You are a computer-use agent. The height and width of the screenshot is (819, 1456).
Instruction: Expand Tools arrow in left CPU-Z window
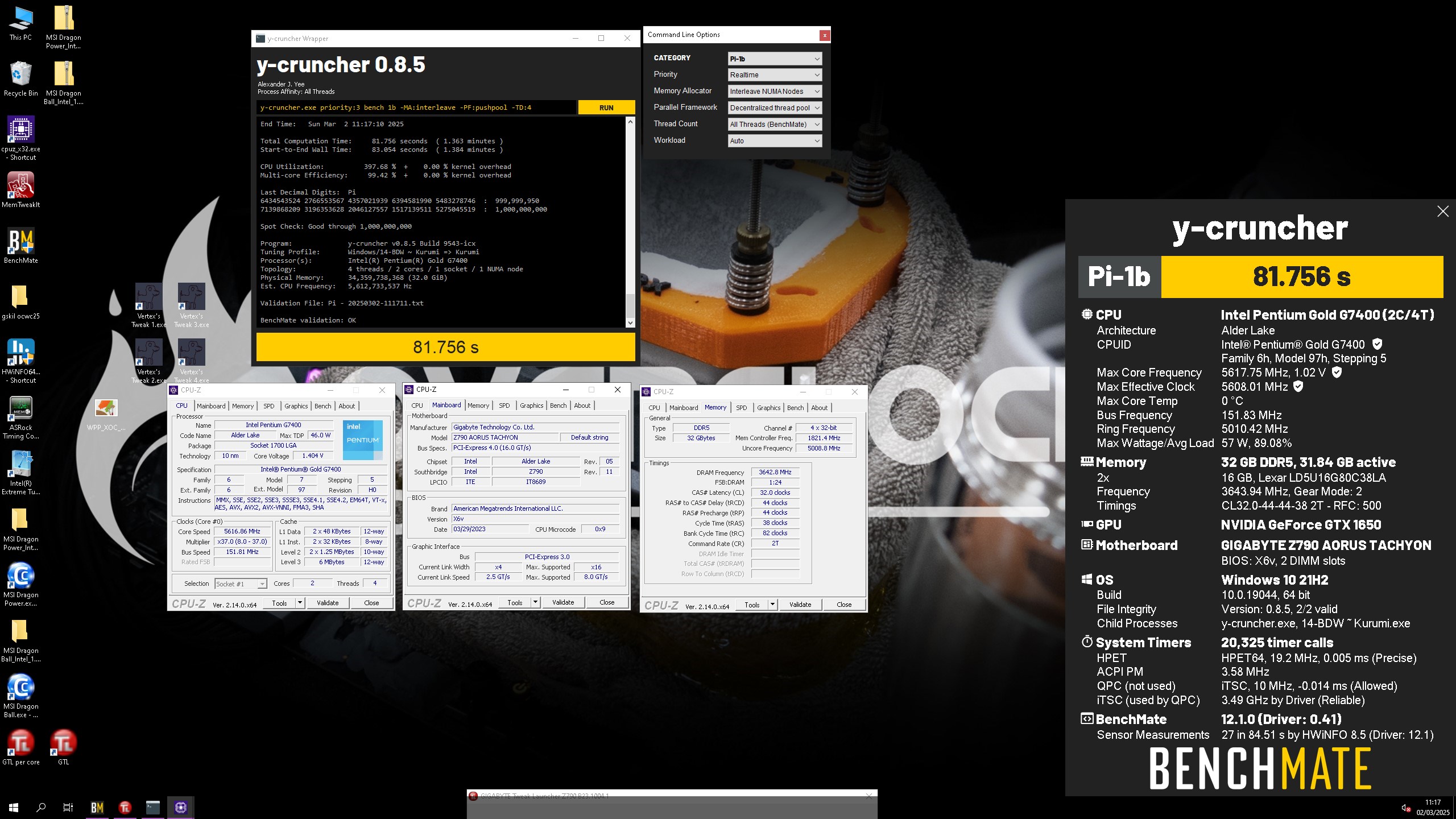pyautogui.click(x=300, y=603)
